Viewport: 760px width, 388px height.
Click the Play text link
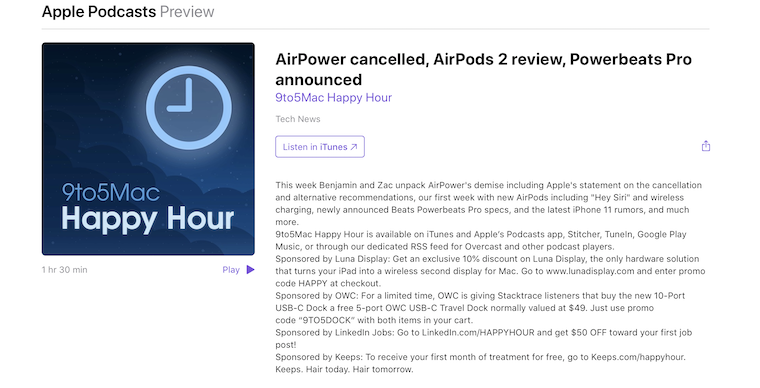[x=231, y=270]
